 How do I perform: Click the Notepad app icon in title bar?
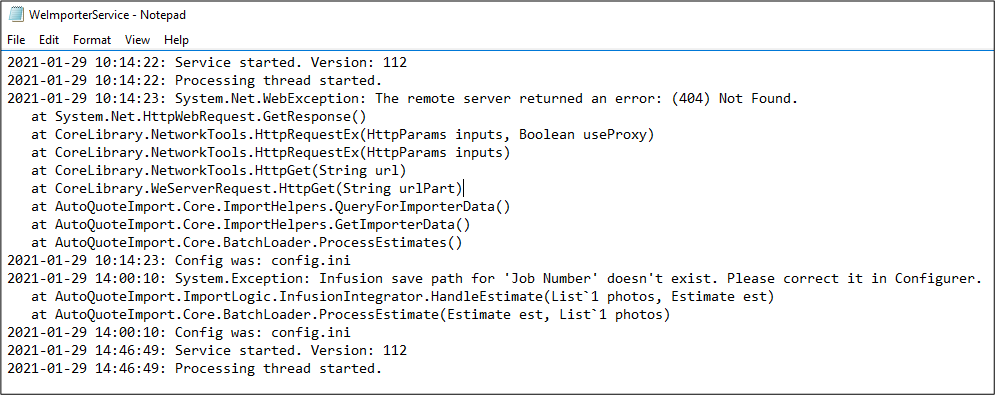pos(16,15)
